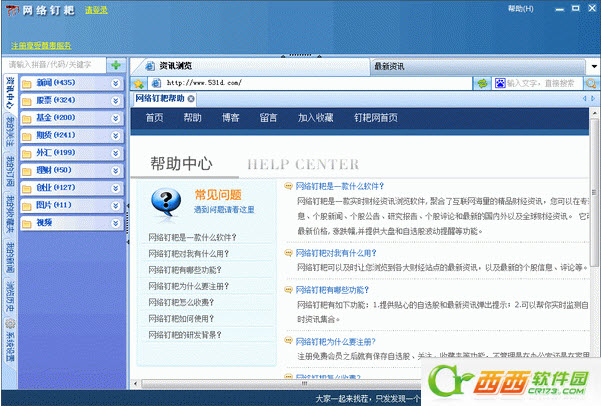The height and width of the screenshot is (406, 601).
Task: Expand the 理财 (50) category
Action: pyautogui.click(x=115, y=171)
